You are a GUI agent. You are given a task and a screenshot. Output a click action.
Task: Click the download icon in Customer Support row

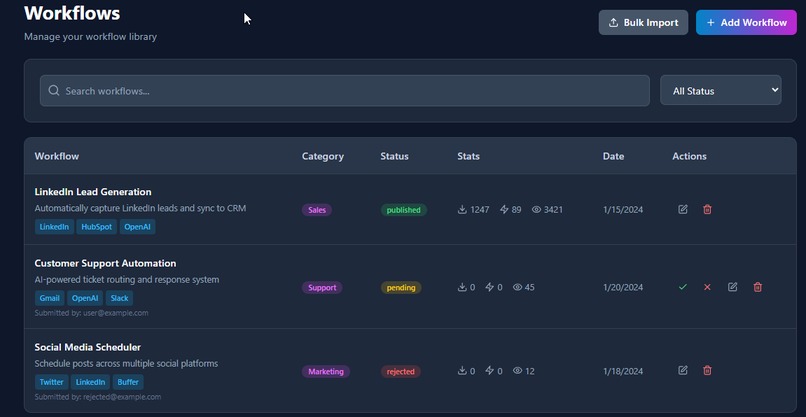462,287
